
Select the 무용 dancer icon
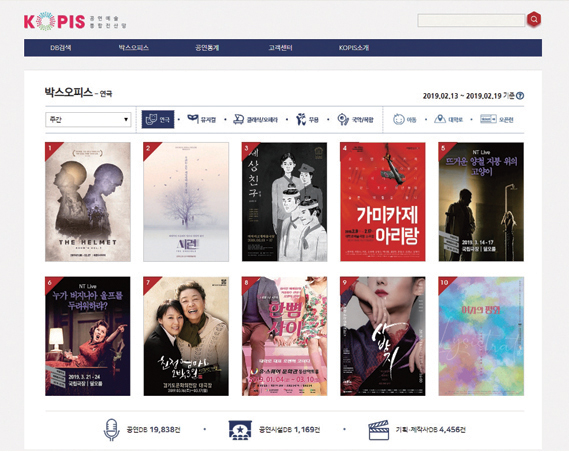[300, 119]
